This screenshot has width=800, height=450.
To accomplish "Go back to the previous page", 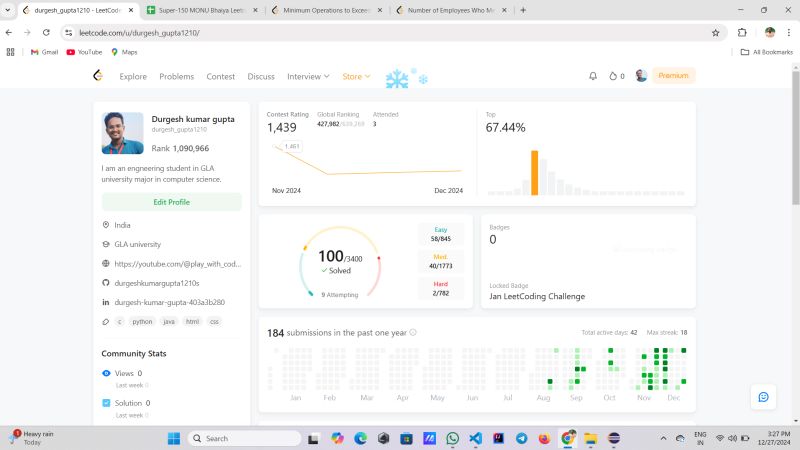I will (x=9, y=33).
